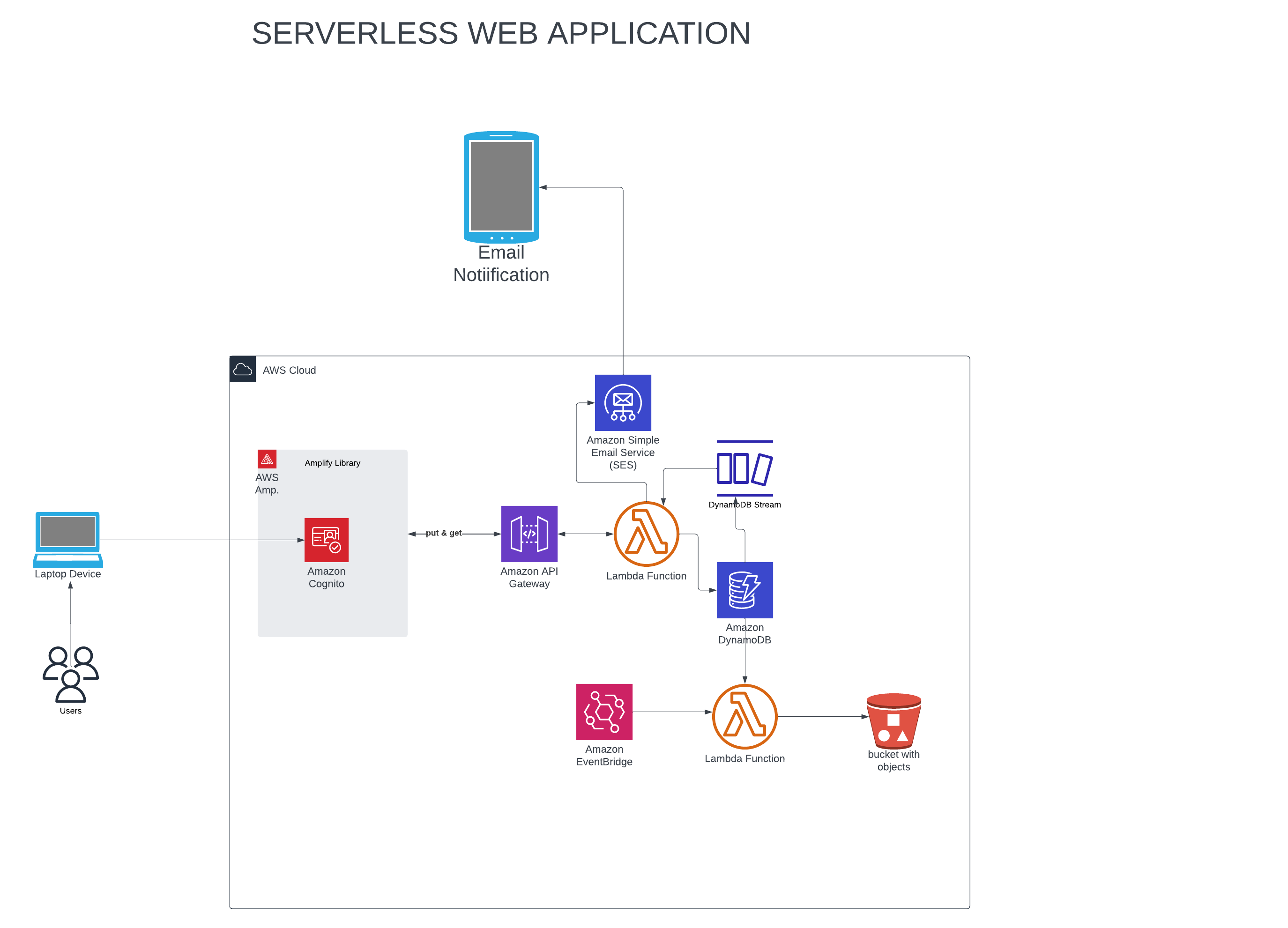The image size is (1288, 928).
Task: Click the Amazon Simple Email Service icon
Action: click(x=622, y=404)
